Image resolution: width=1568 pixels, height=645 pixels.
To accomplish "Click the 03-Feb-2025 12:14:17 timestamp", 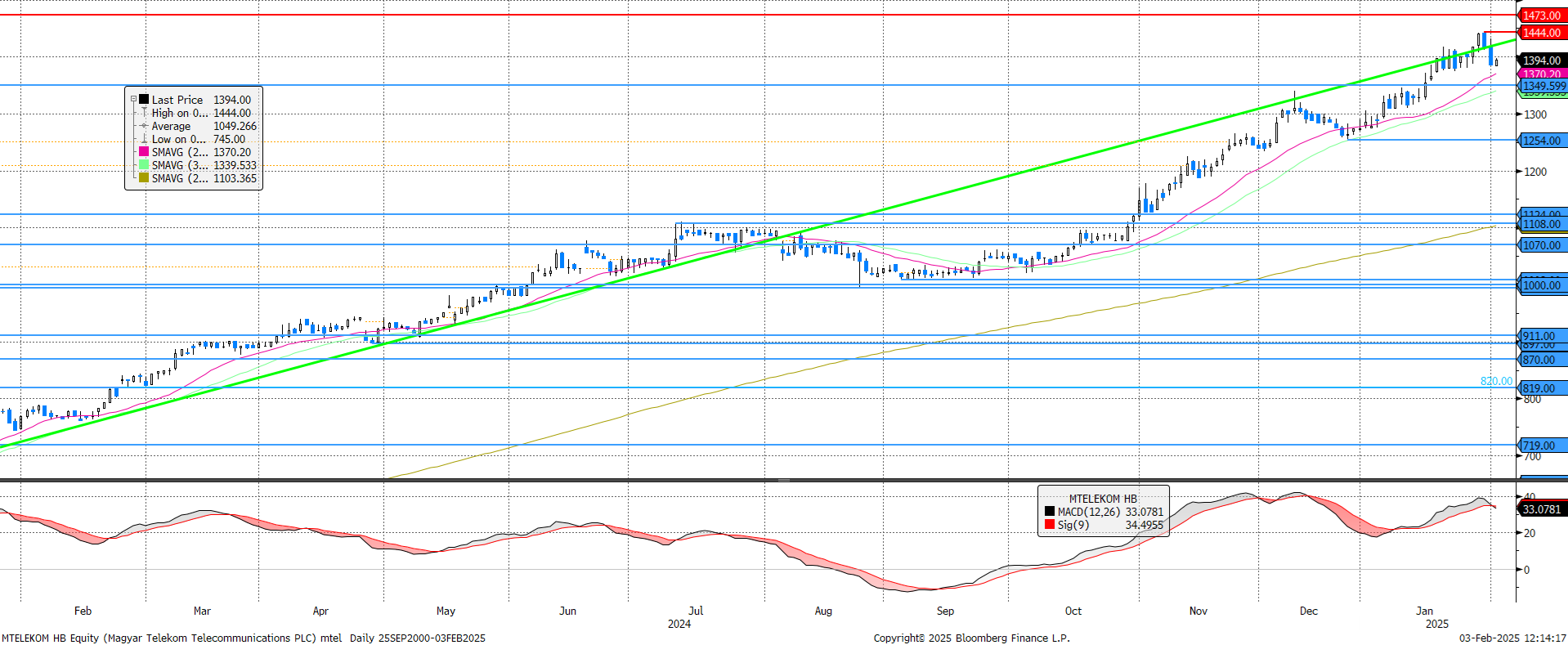I will [1512, 638].
